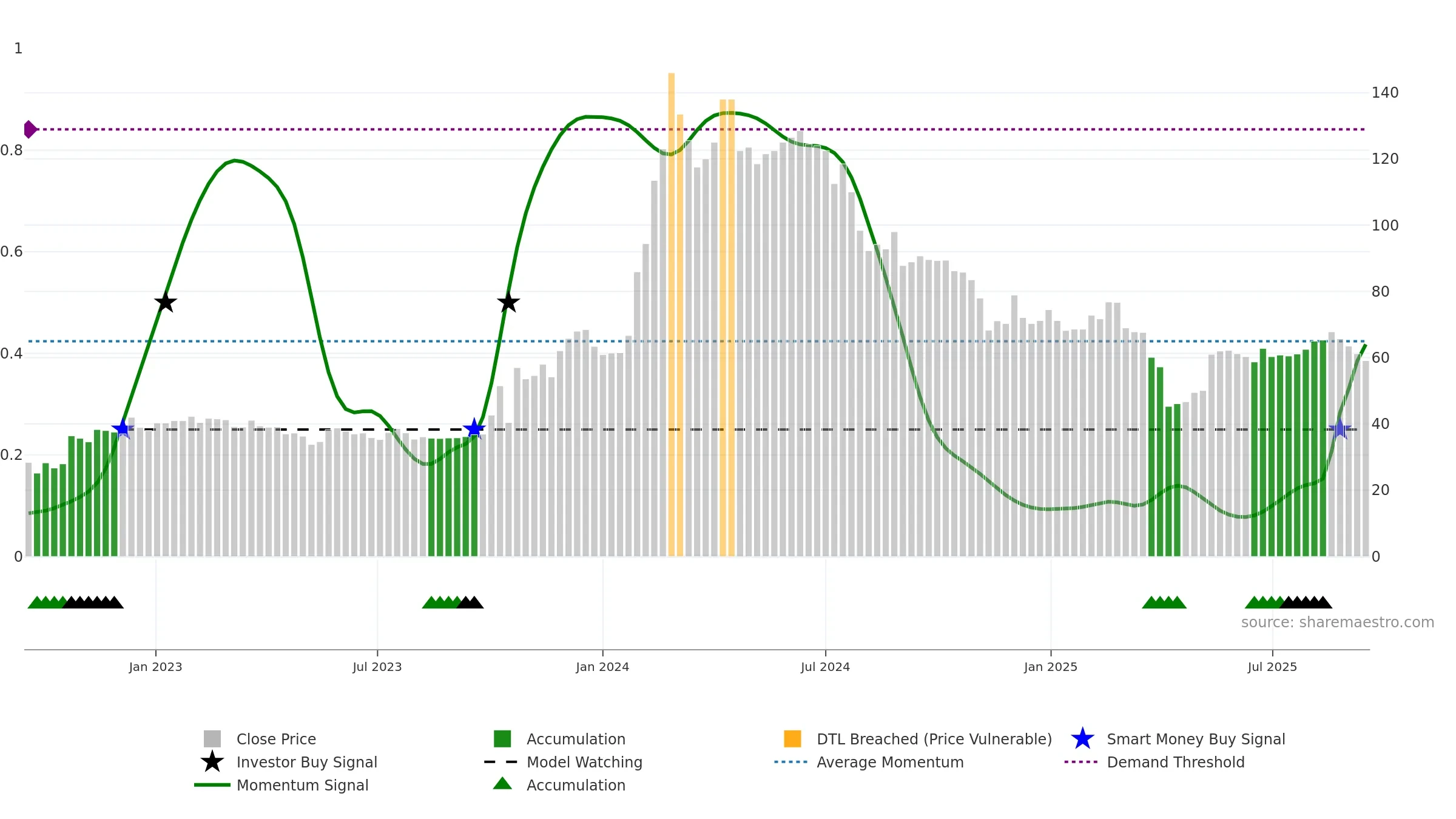
Task: Click the 0.6 momentum axis value
Action: 12,251
